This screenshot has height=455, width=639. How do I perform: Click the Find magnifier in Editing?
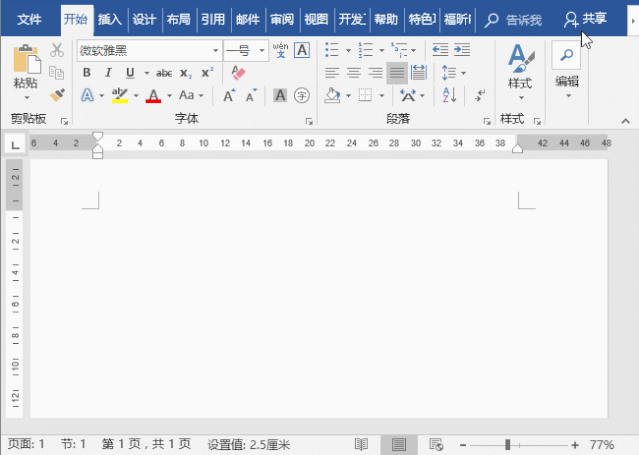click(x=566, y=54)
